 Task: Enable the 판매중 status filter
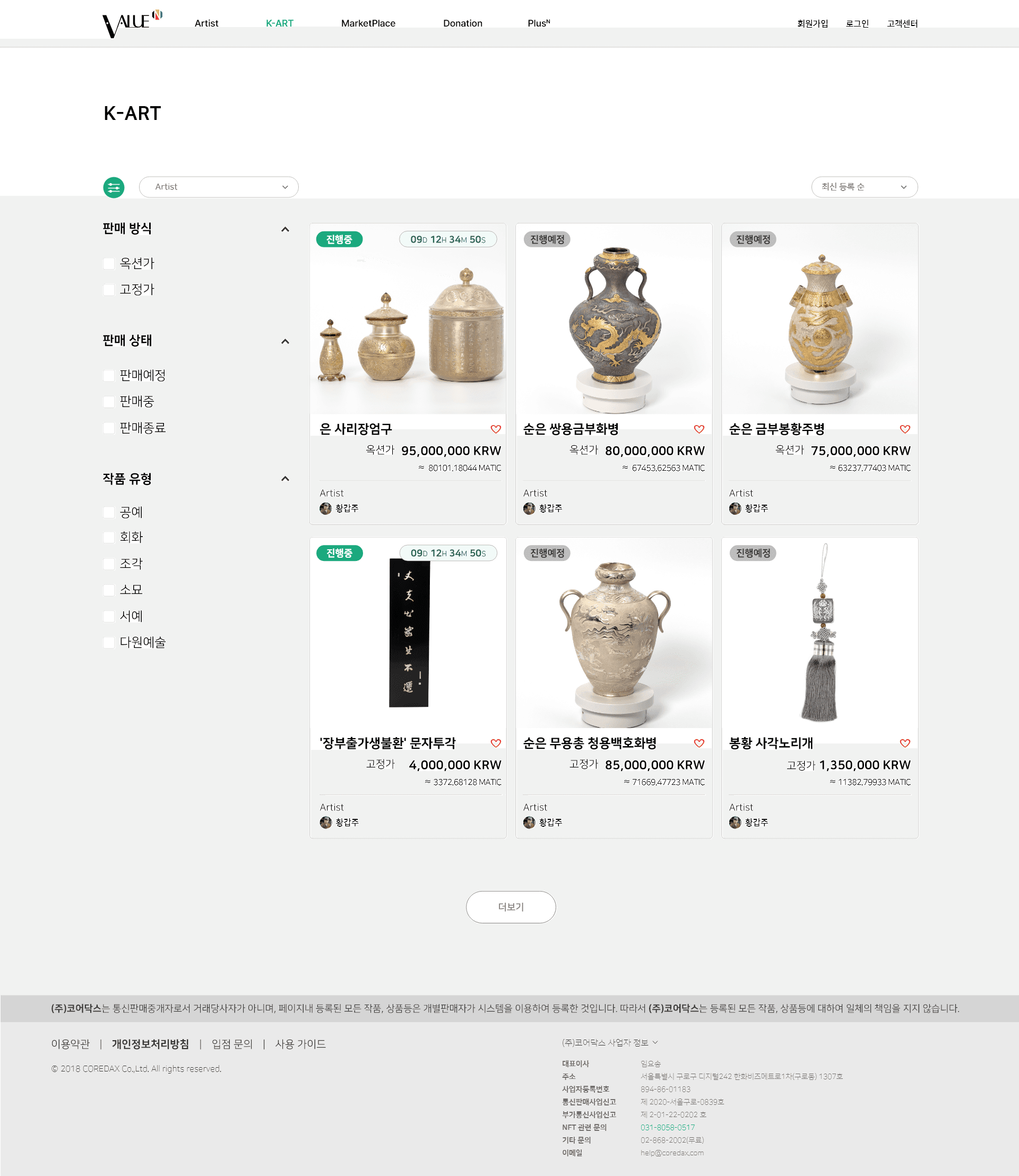(x=109, y=402)
